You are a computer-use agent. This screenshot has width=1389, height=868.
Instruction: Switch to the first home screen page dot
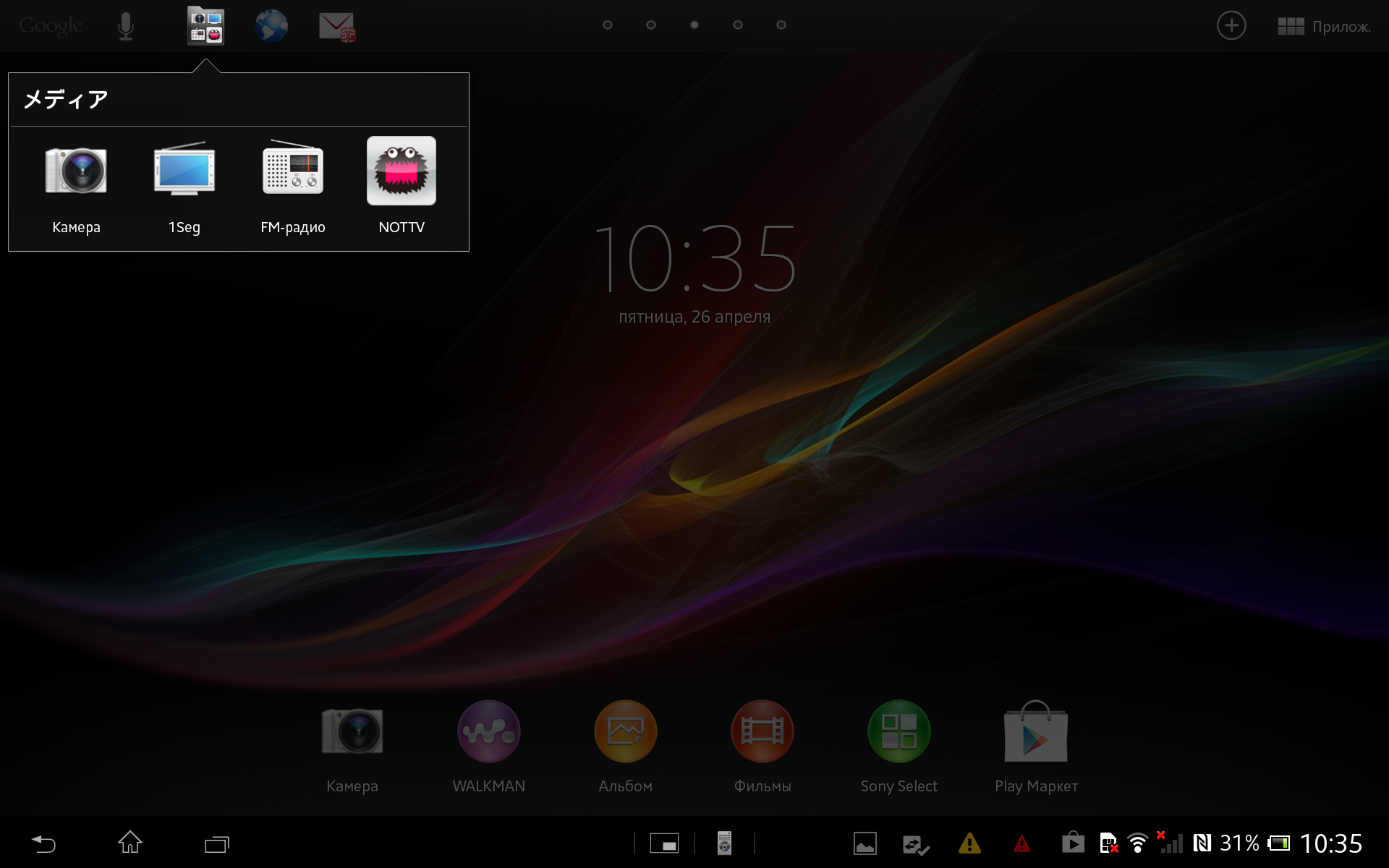[608, 25]
